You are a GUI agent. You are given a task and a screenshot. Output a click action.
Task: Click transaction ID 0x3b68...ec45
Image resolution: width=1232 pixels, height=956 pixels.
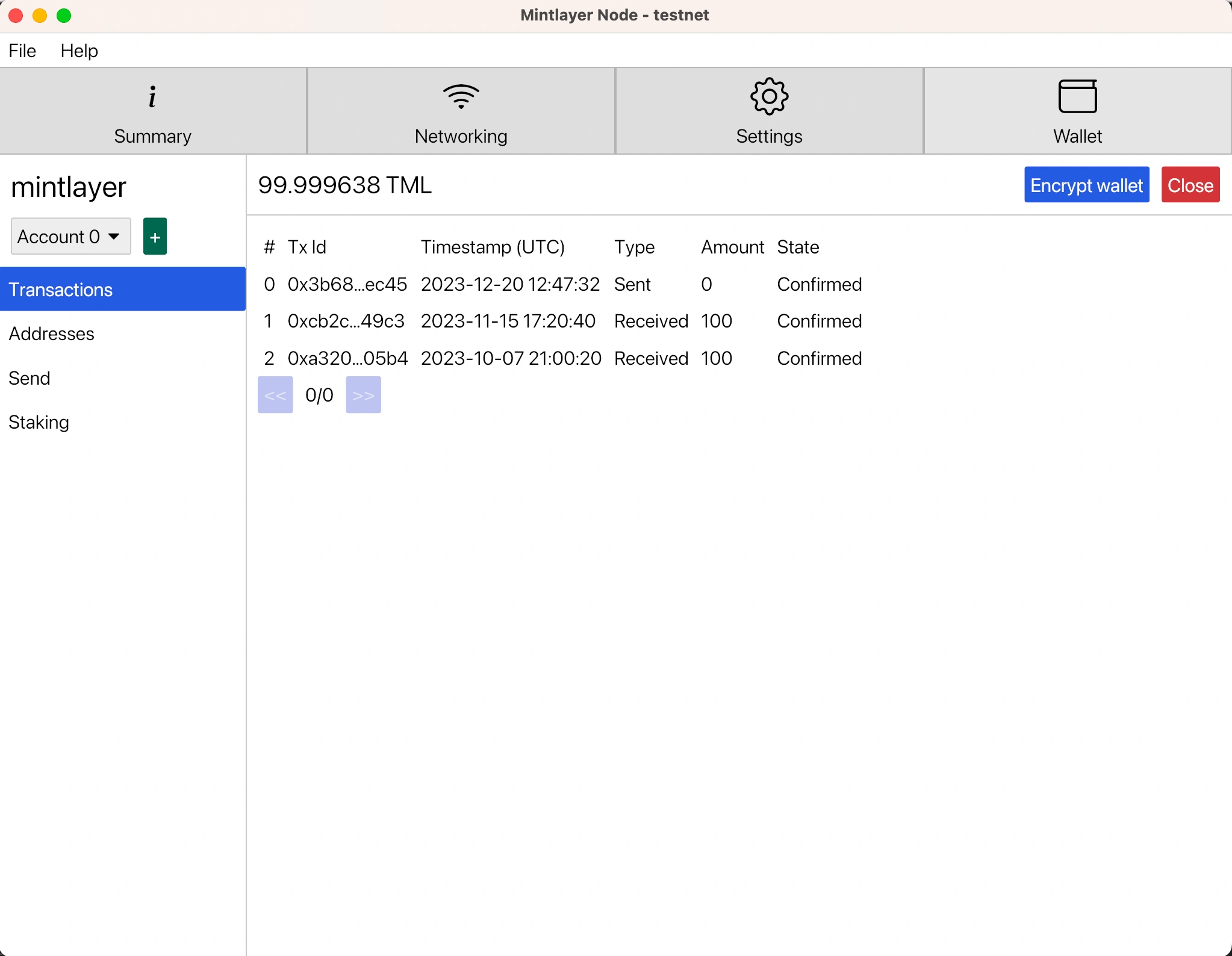(347, 284)
